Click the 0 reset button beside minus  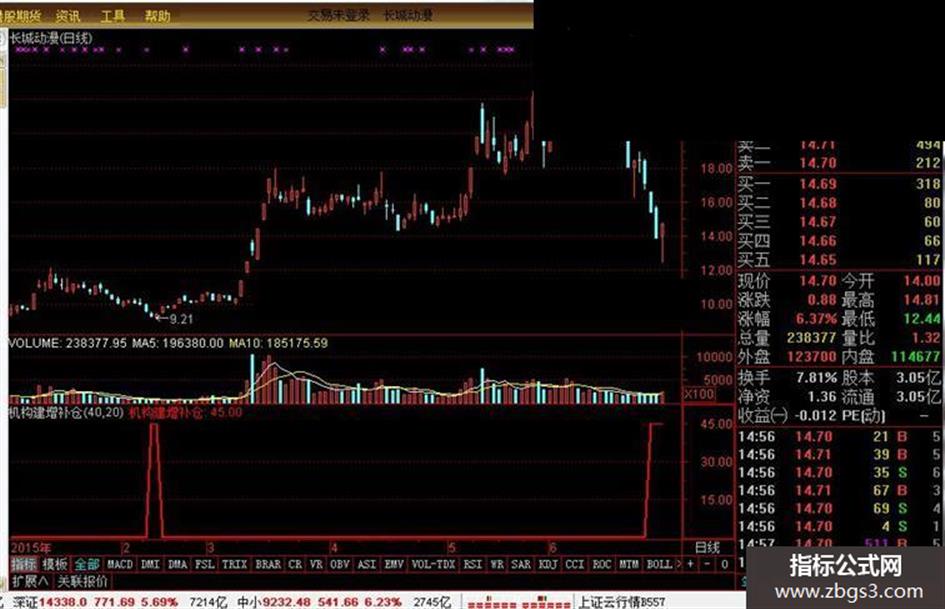(724, 564)
